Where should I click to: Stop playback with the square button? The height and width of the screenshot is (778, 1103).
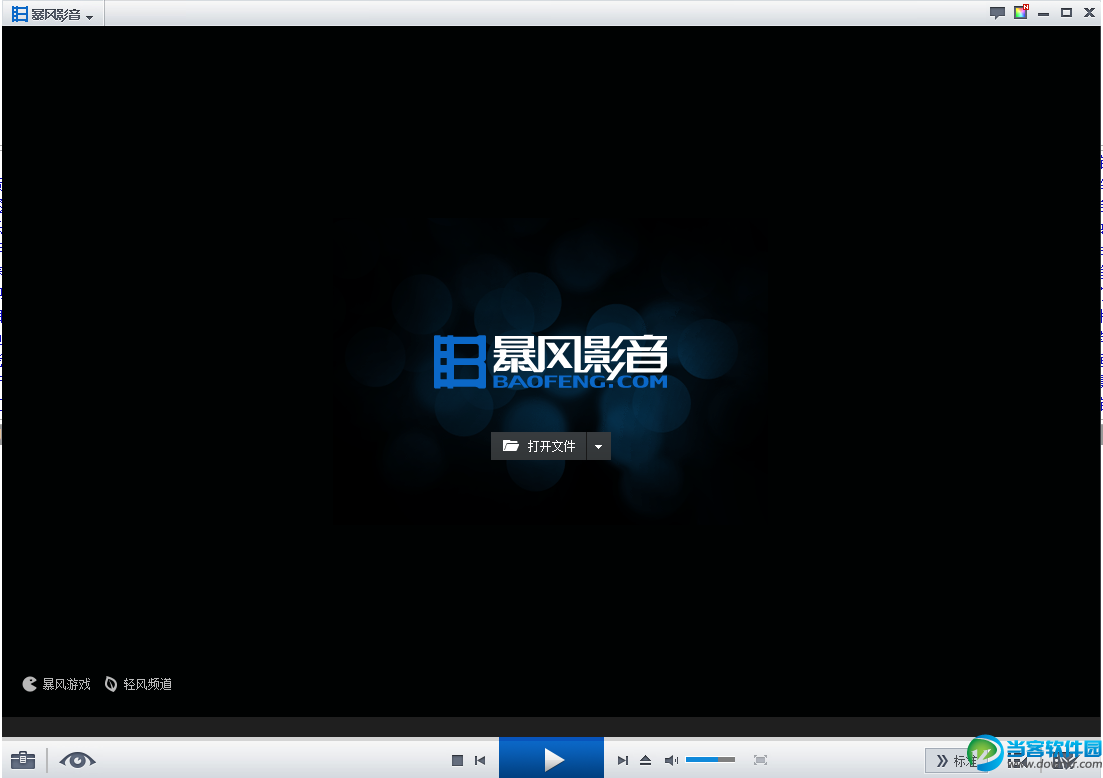457,760
